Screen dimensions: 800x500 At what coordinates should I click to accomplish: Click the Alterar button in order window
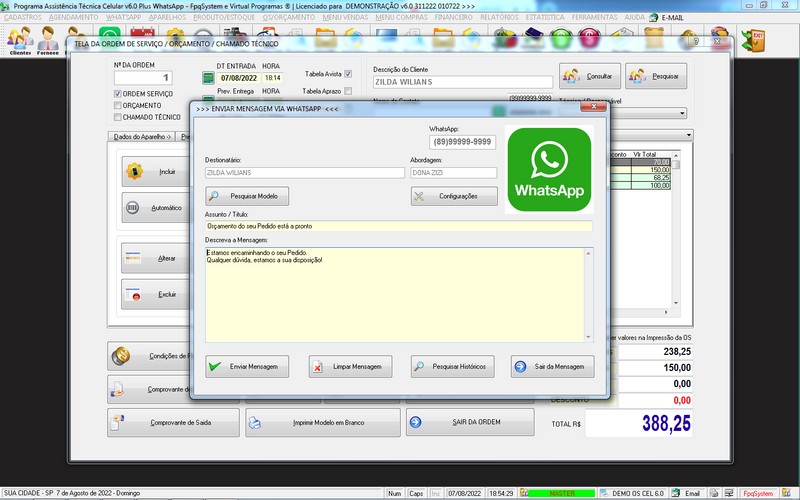pos(156,258)
